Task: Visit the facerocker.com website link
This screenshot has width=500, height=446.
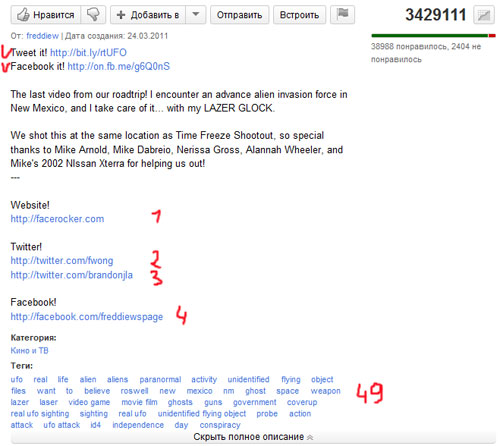Action: [57, 219]
